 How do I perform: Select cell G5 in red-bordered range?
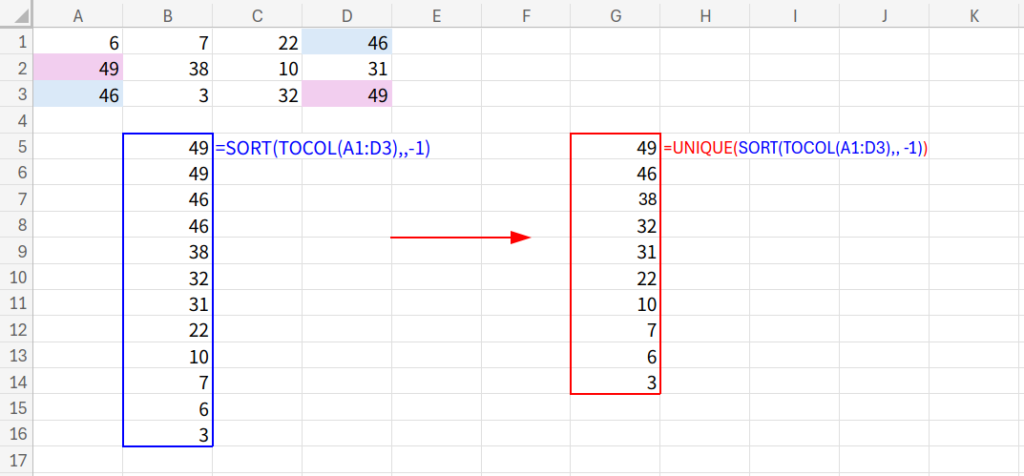point(615,148)
